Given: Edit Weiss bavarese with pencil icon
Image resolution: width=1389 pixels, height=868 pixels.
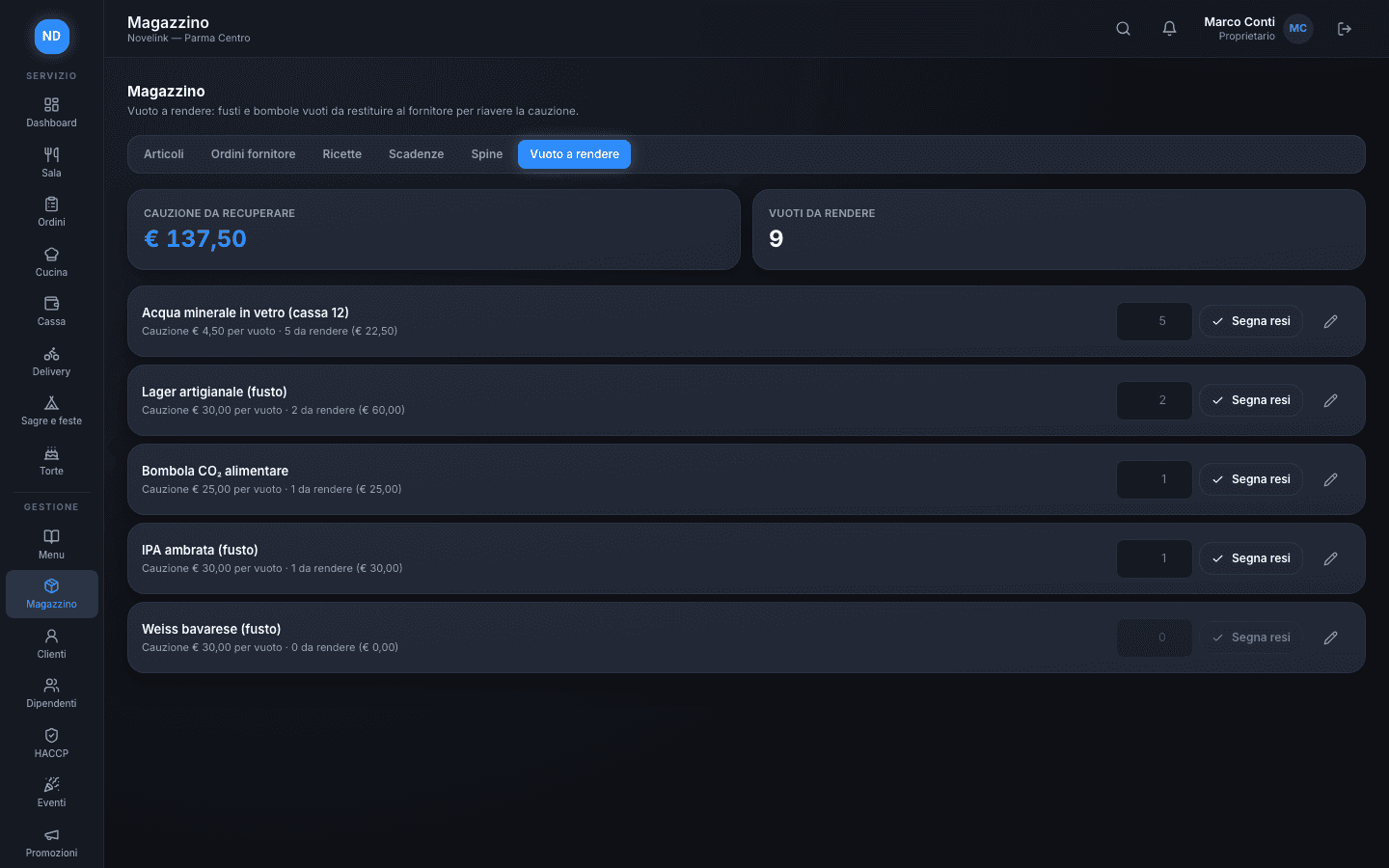Looking at the screenshot, I should pyautogui.click(x=1330, y=637).
